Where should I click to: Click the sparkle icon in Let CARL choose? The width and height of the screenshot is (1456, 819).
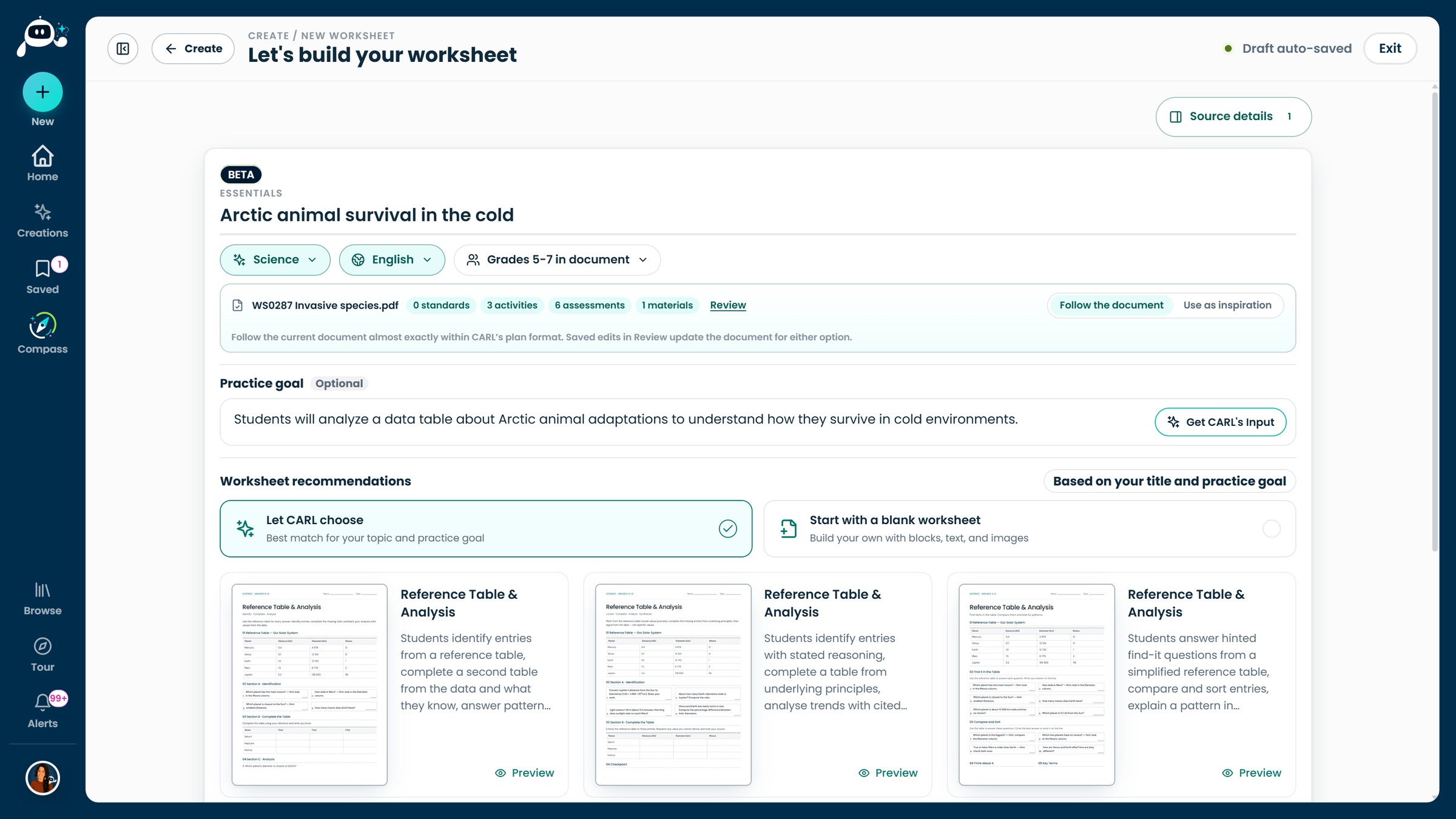(x=245, y=528)
